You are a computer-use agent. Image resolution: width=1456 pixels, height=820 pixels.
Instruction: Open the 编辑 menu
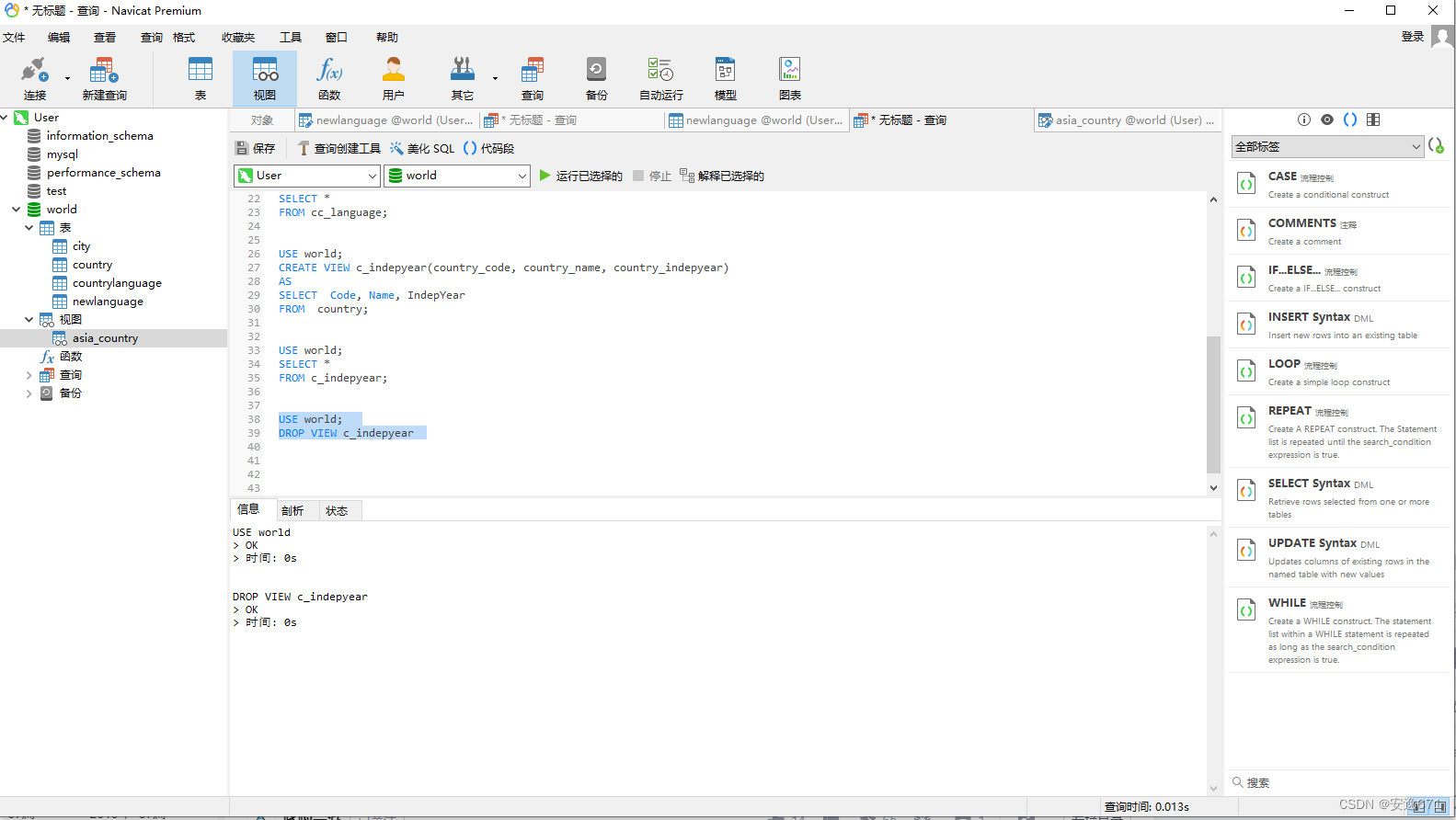[59, 38]
